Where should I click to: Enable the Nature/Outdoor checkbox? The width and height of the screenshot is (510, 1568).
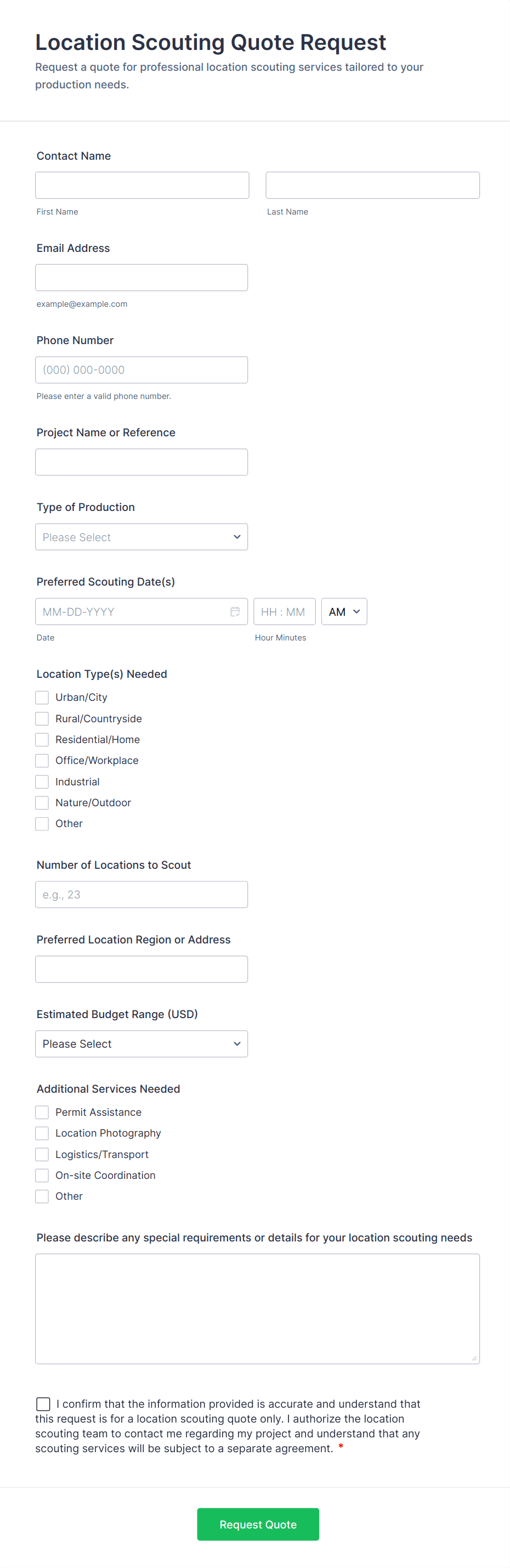pyautogui.click(x=42, y=803)
